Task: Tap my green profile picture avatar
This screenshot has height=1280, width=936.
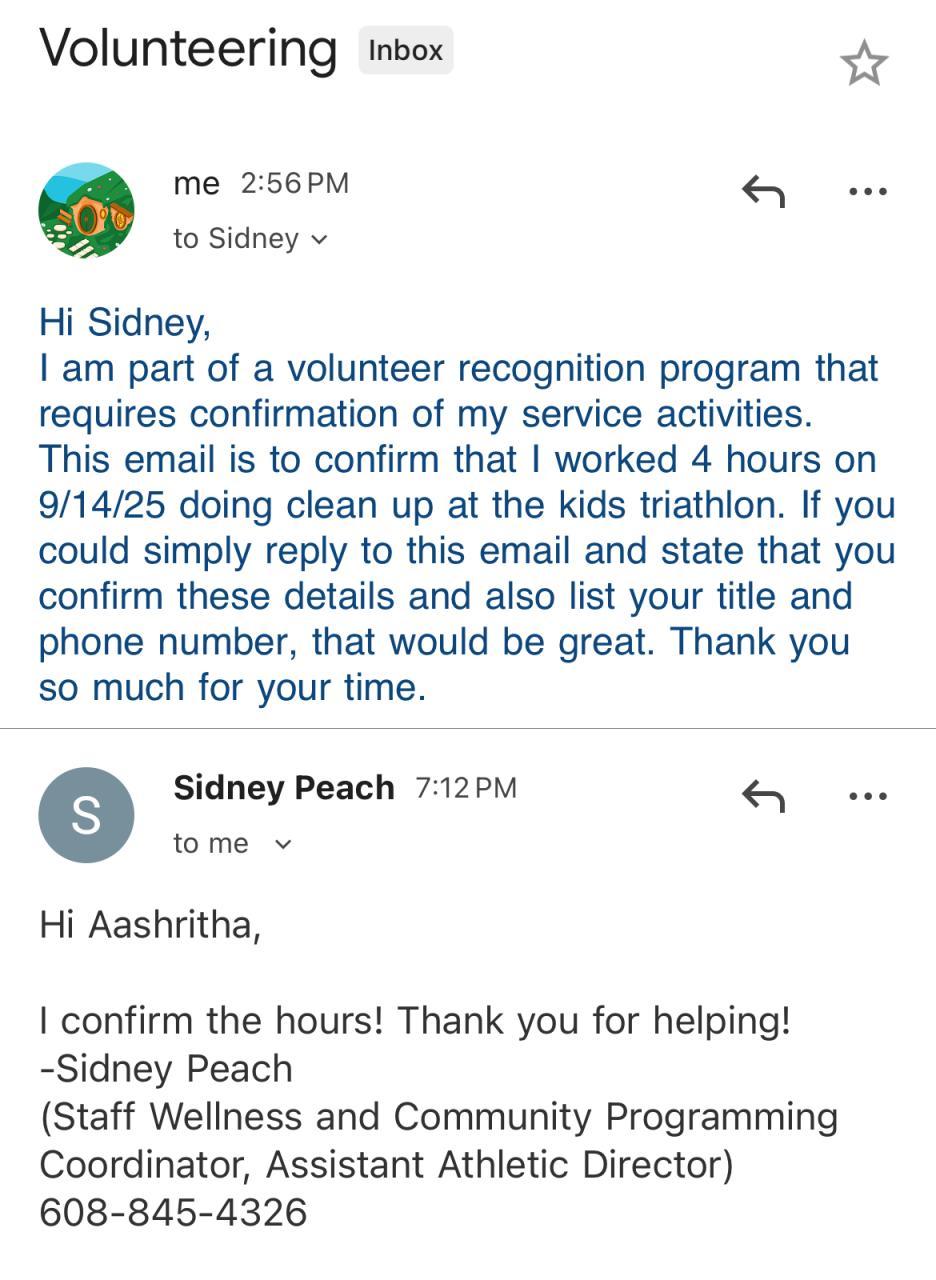Action: pos(86,211)
